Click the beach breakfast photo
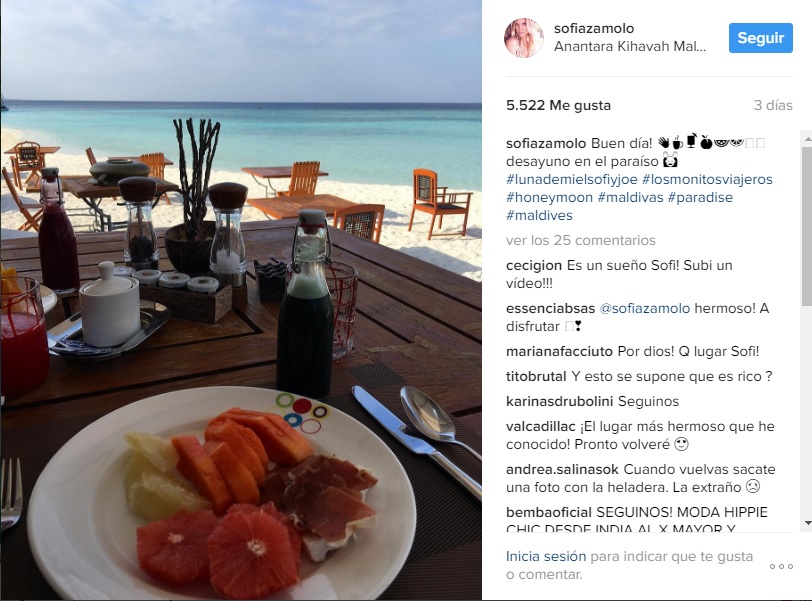 coord(241,300)
